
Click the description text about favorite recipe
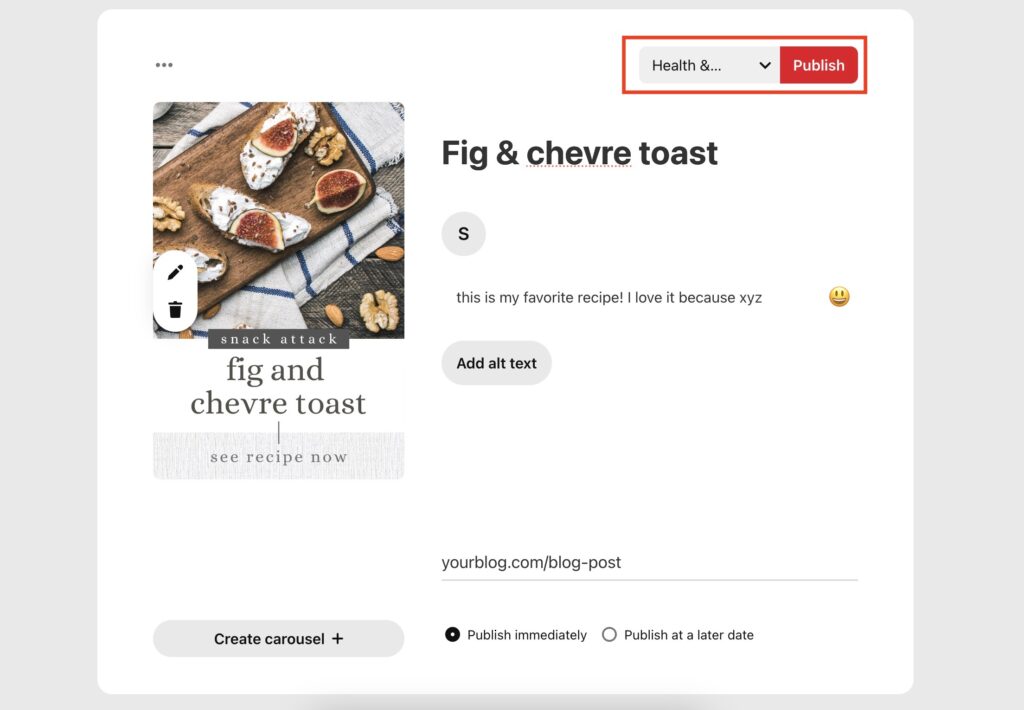(609, 298)
